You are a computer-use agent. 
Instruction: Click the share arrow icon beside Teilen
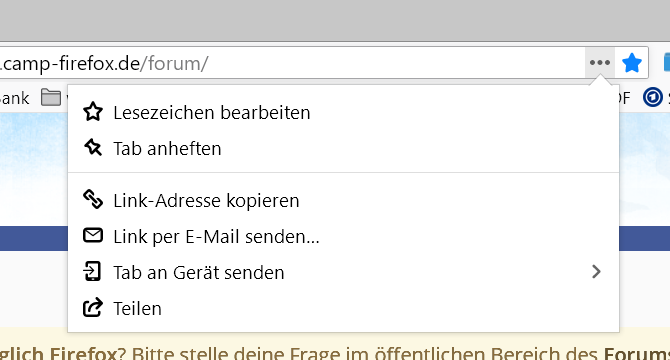click(x=93, y=307)
